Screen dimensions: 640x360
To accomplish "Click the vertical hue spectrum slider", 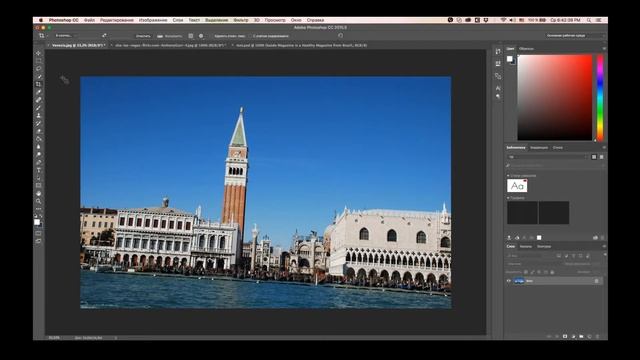I will coord(600,98).
